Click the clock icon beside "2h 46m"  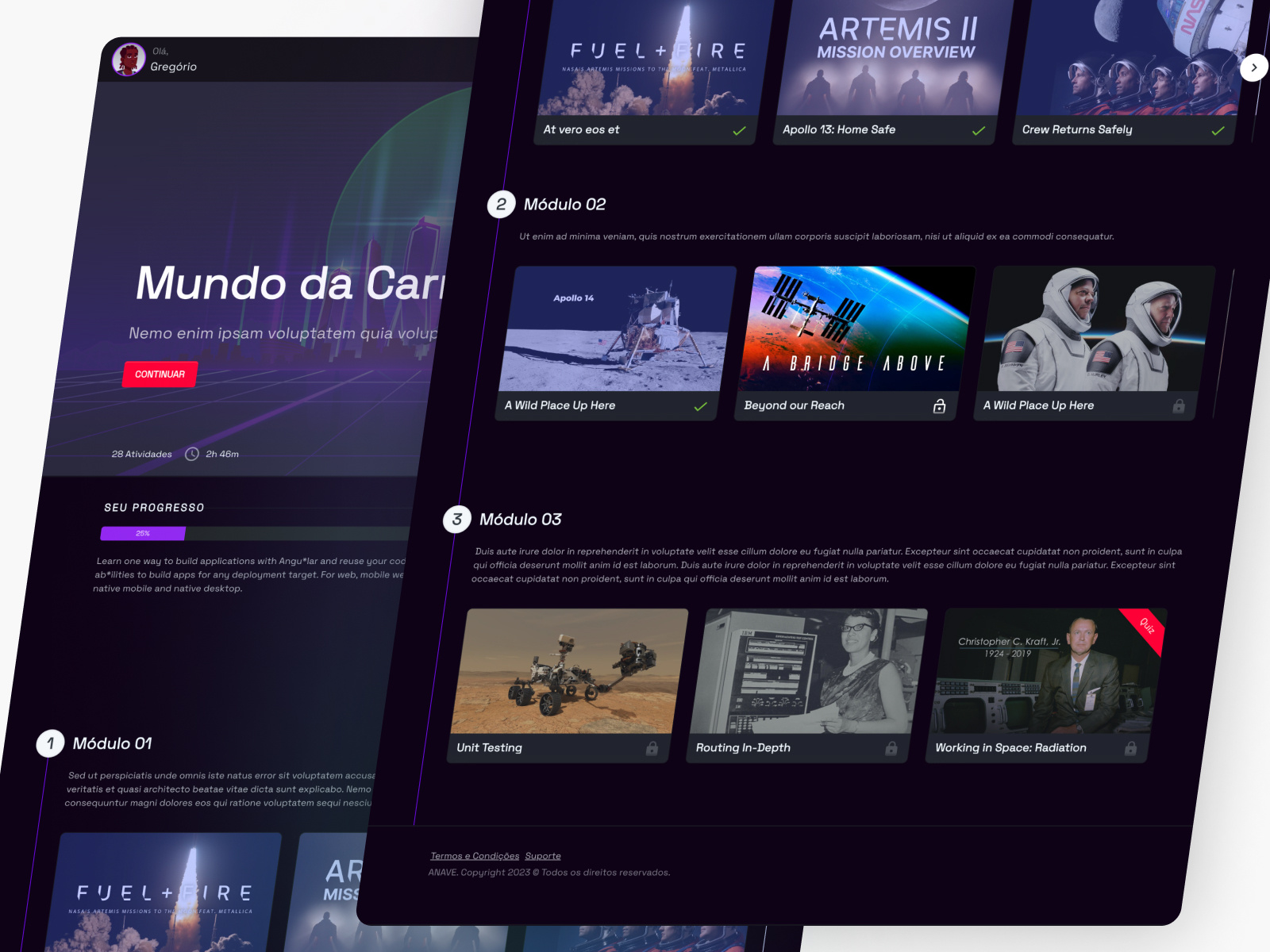(191, 454)
